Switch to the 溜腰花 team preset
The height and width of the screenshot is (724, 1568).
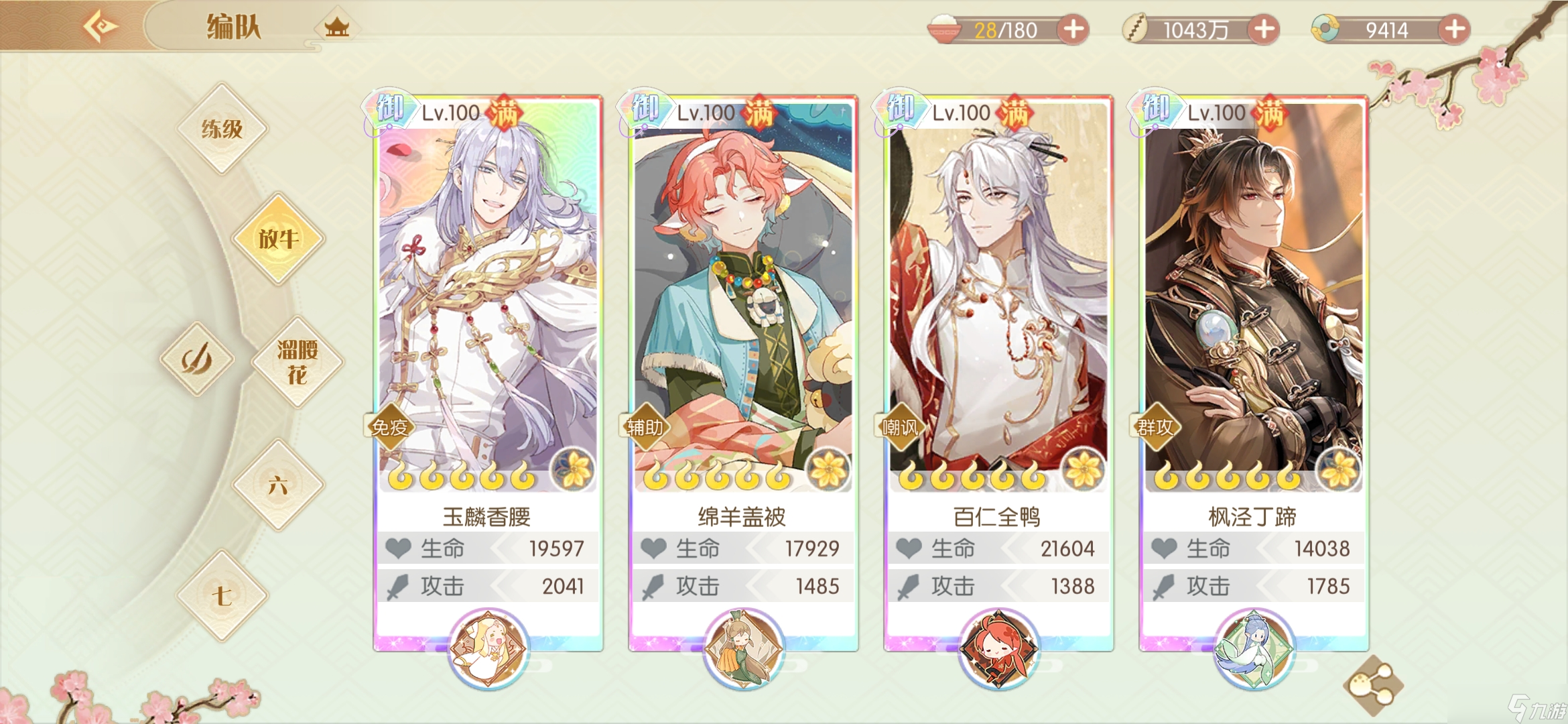[298, 362]
